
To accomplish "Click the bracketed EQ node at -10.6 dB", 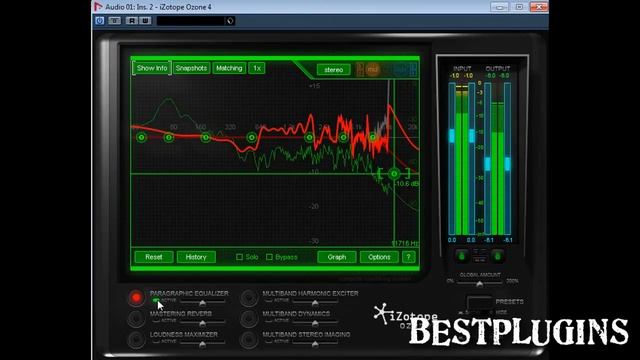I will pyautogui.click(x=394, y=174).
